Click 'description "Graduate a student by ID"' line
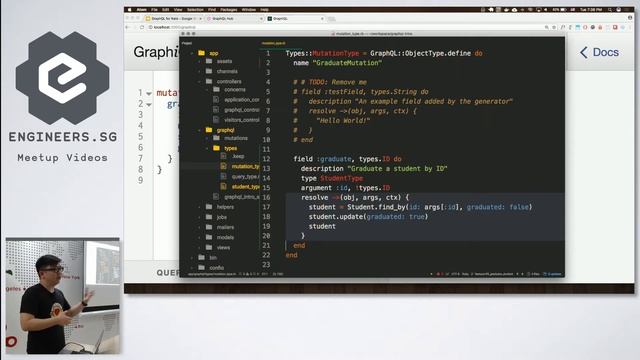This screenshot has height=360, width=640. (x=374, y=169)
